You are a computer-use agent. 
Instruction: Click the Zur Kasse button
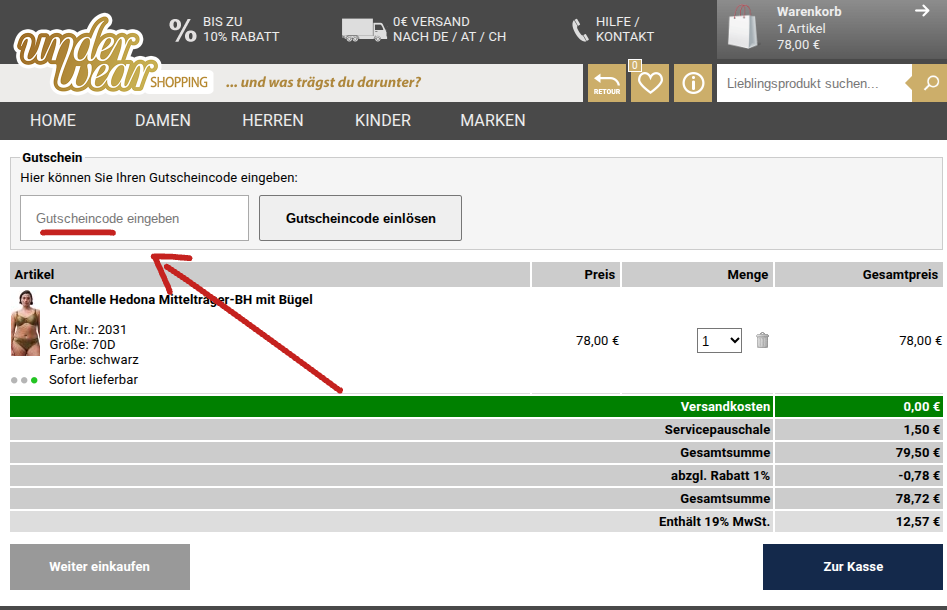853,567
